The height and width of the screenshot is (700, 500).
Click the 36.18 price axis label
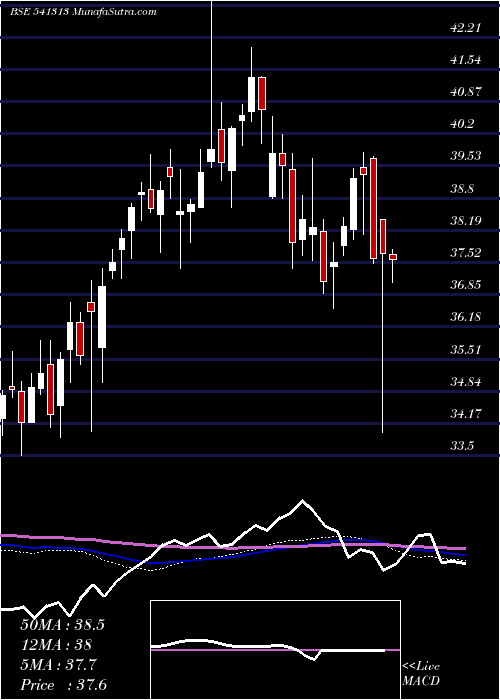click(x=465, y=317)
